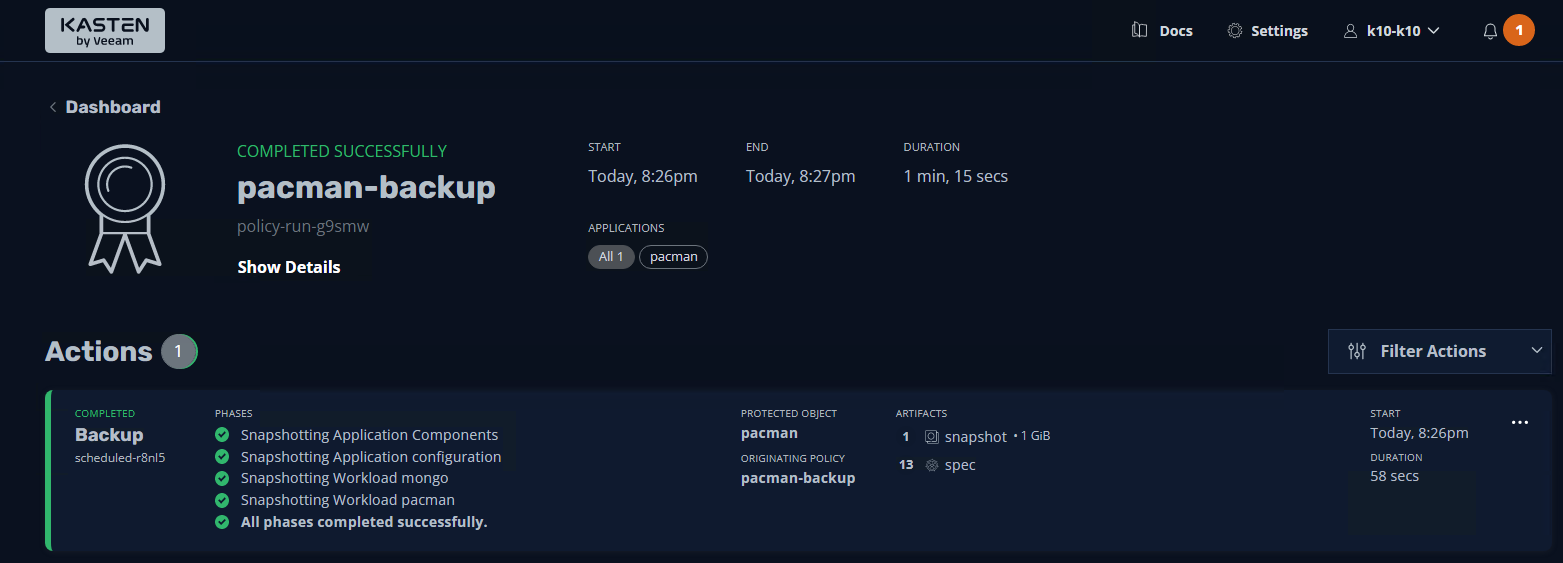
Task: Click the filter sliders icon
Action: (x=1357, y=351)
